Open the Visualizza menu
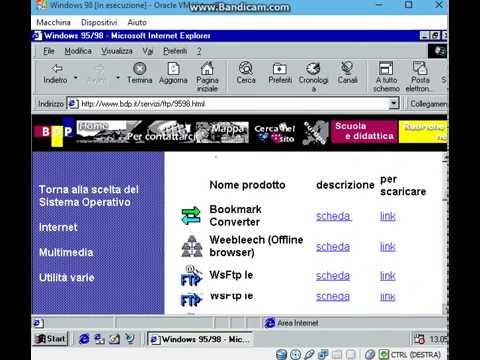This screenshot has width=480, height=360. (x=117, y=51)
